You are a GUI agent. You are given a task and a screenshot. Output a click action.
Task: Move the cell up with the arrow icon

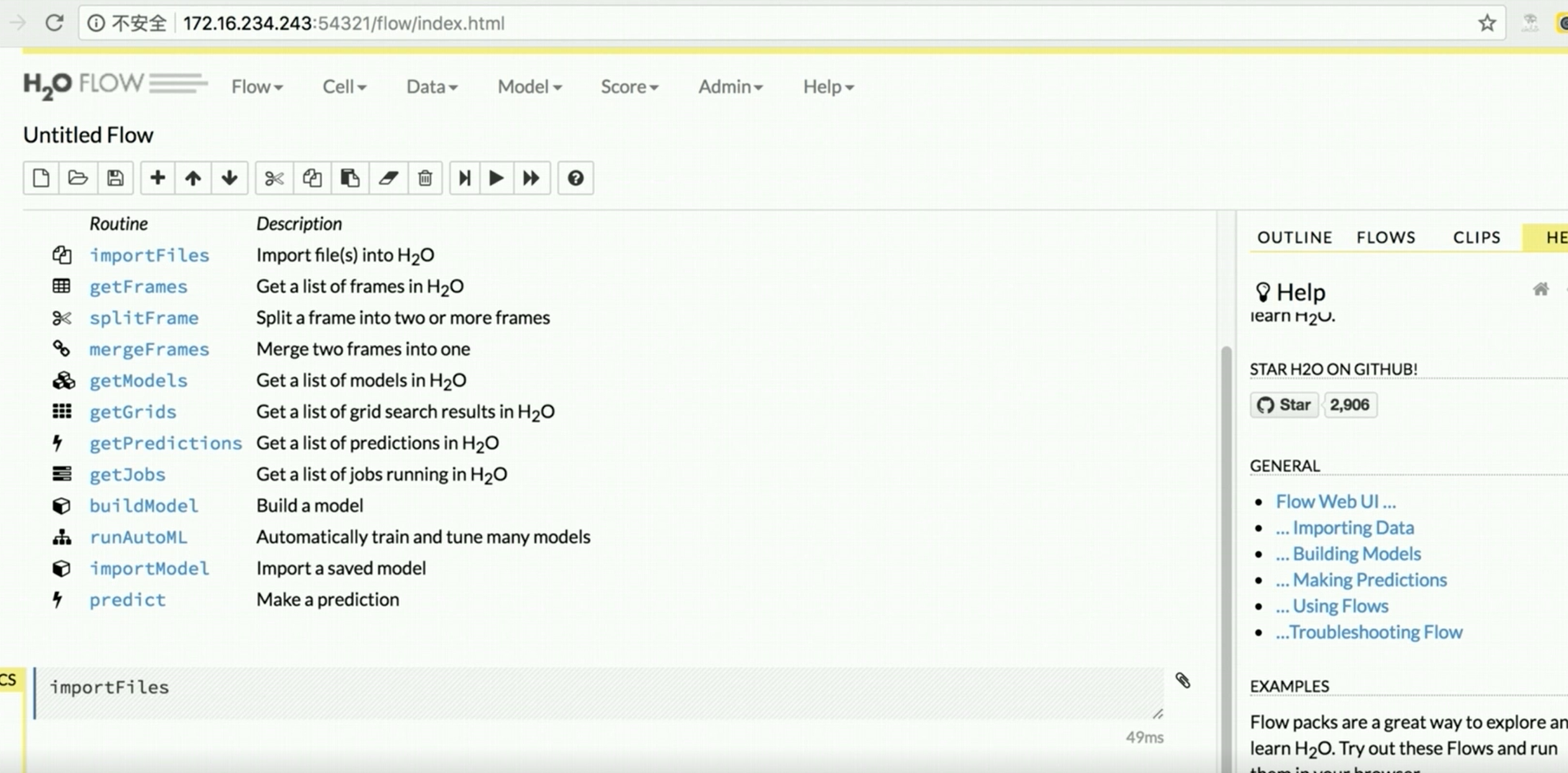[x=193, y=178]
